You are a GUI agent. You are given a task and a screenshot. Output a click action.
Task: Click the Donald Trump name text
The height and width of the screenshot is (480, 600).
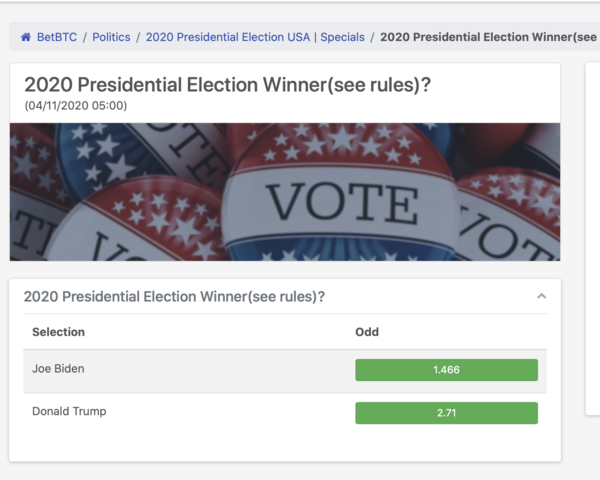69,411
